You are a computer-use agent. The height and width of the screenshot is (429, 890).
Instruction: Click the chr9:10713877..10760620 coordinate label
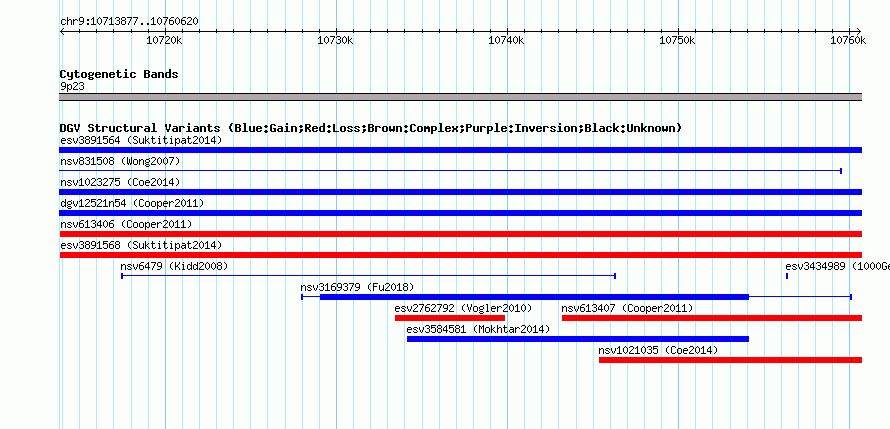pos(129,21)
